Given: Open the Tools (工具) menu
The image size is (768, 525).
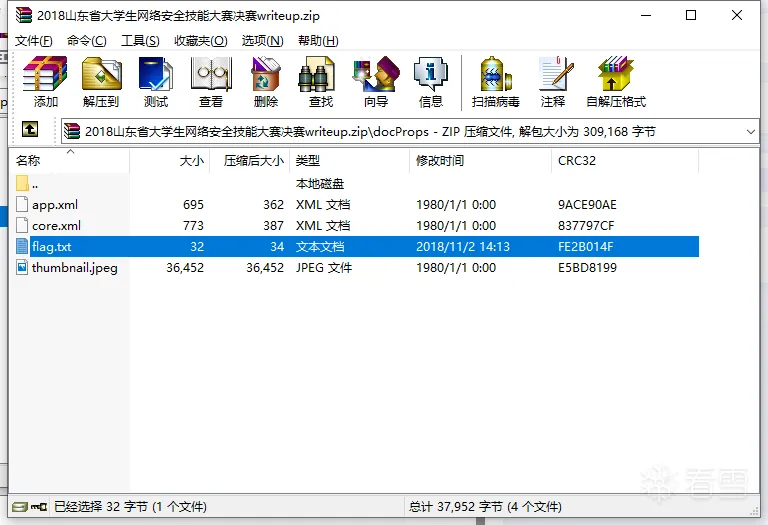Looking at the screenshot, I should click(140, 41).
